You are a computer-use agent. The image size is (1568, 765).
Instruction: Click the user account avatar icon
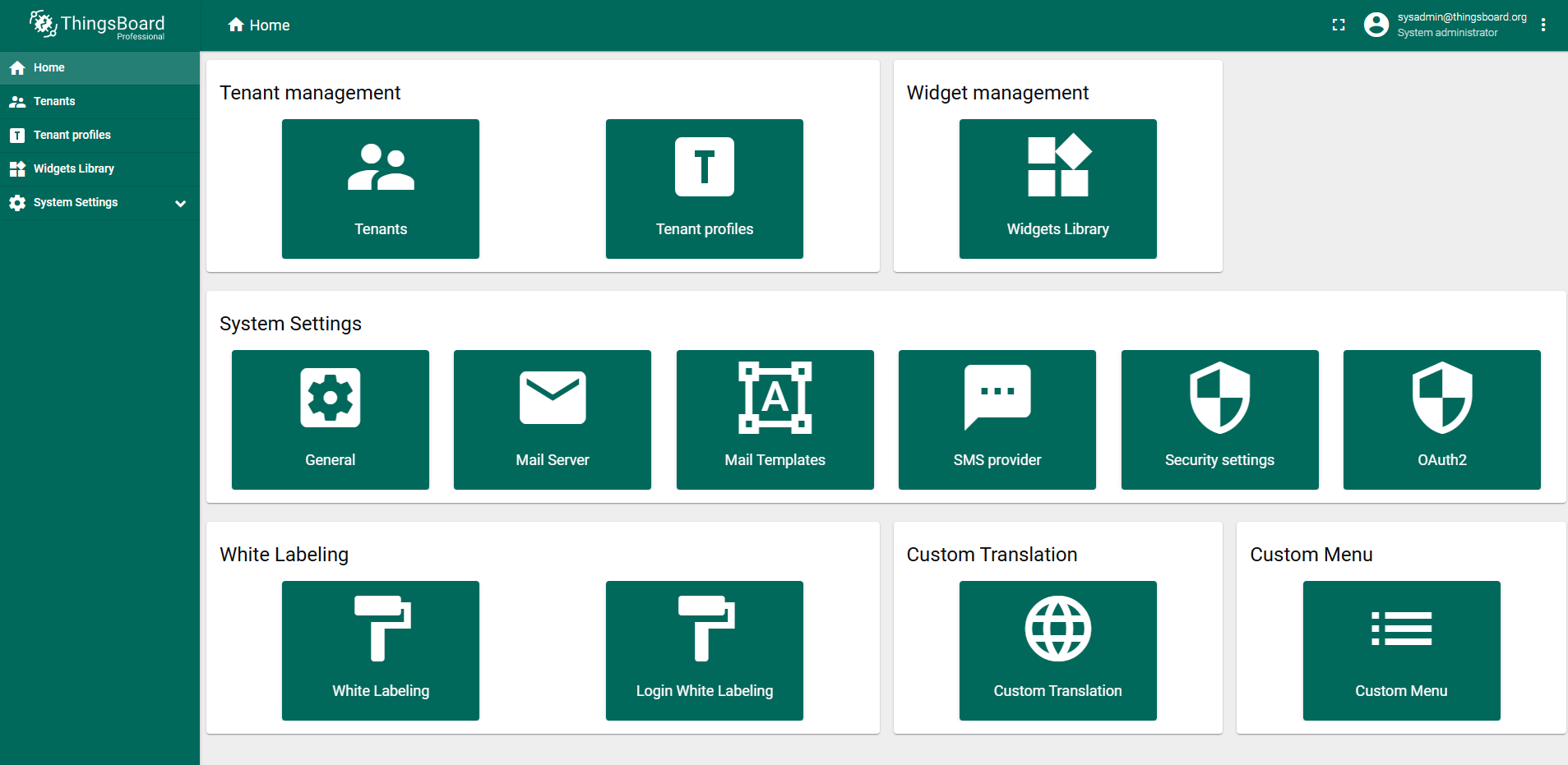1376,25
